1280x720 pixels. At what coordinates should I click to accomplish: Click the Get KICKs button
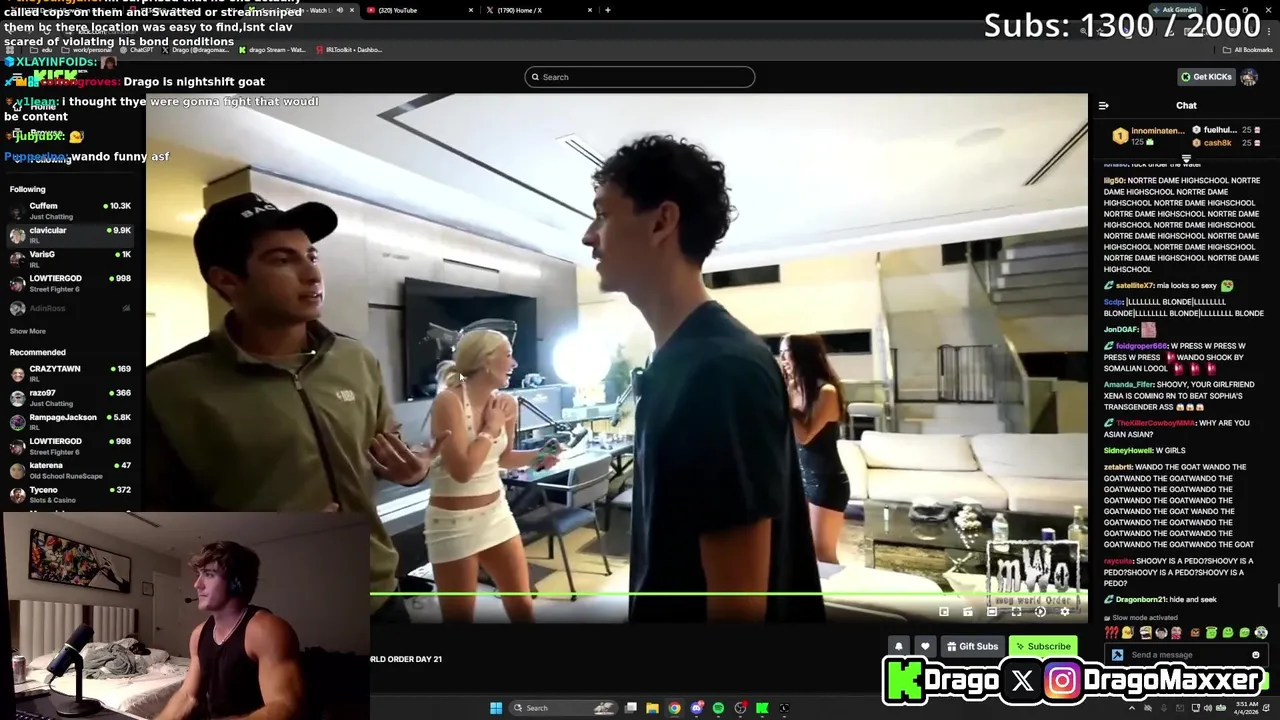(1206, 77)
